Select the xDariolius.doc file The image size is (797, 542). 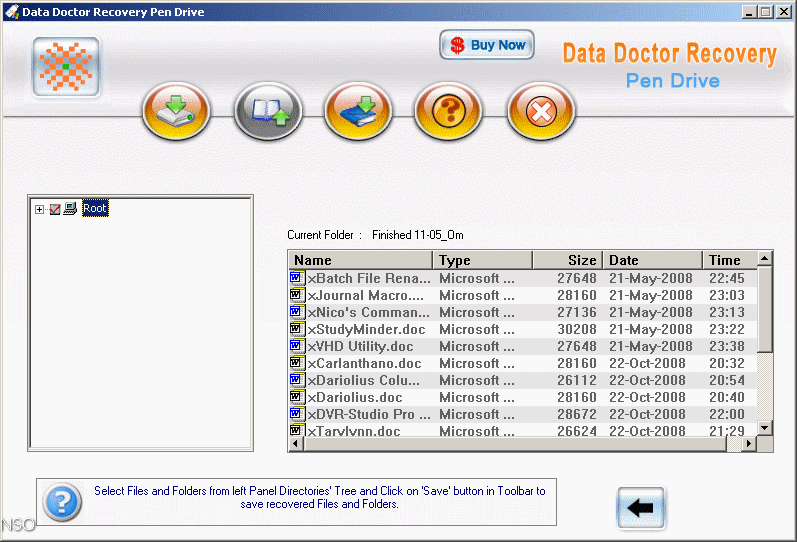pos(523,397)
